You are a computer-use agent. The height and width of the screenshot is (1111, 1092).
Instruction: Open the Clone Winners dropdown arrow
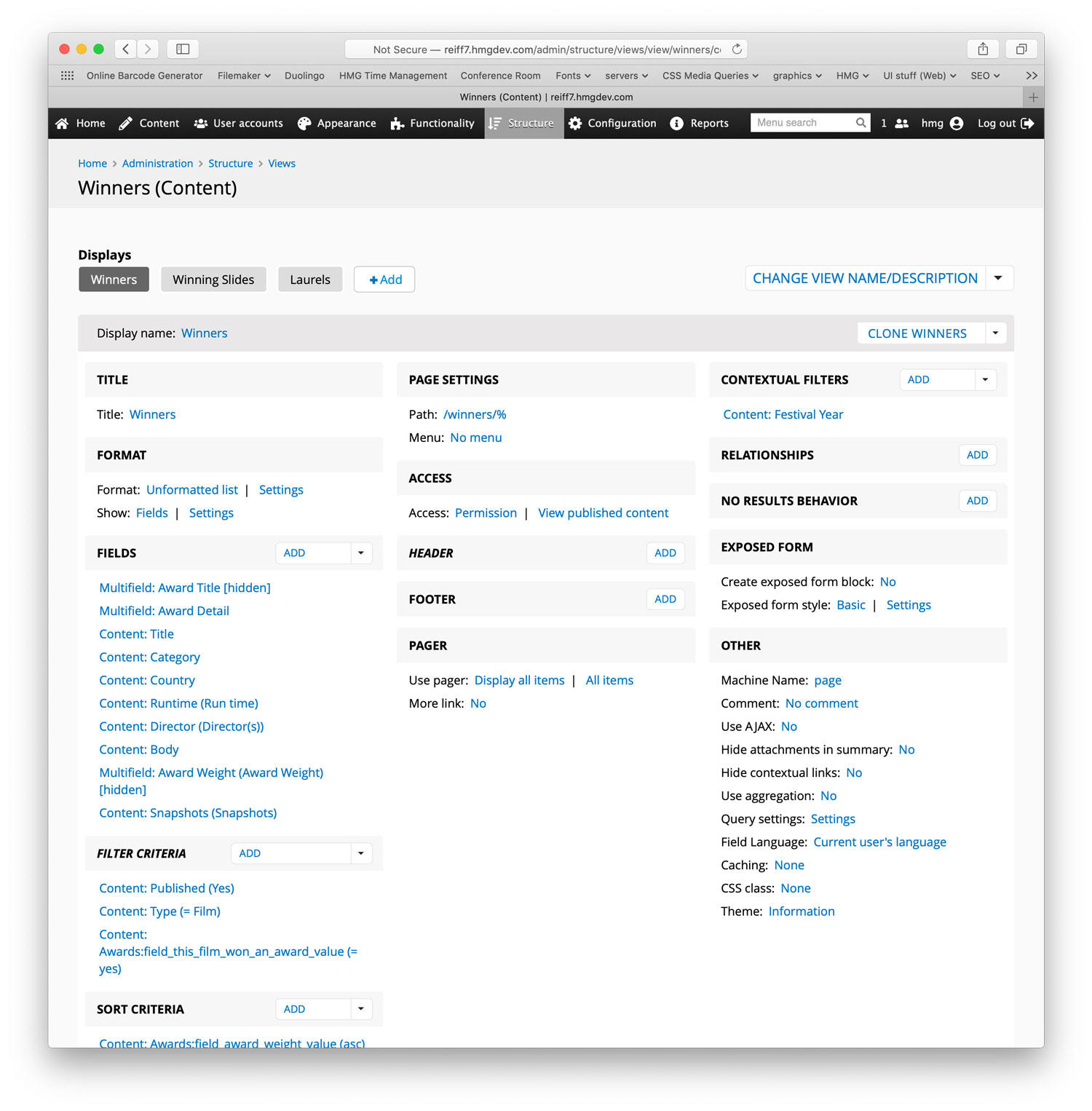coord(995,333)
